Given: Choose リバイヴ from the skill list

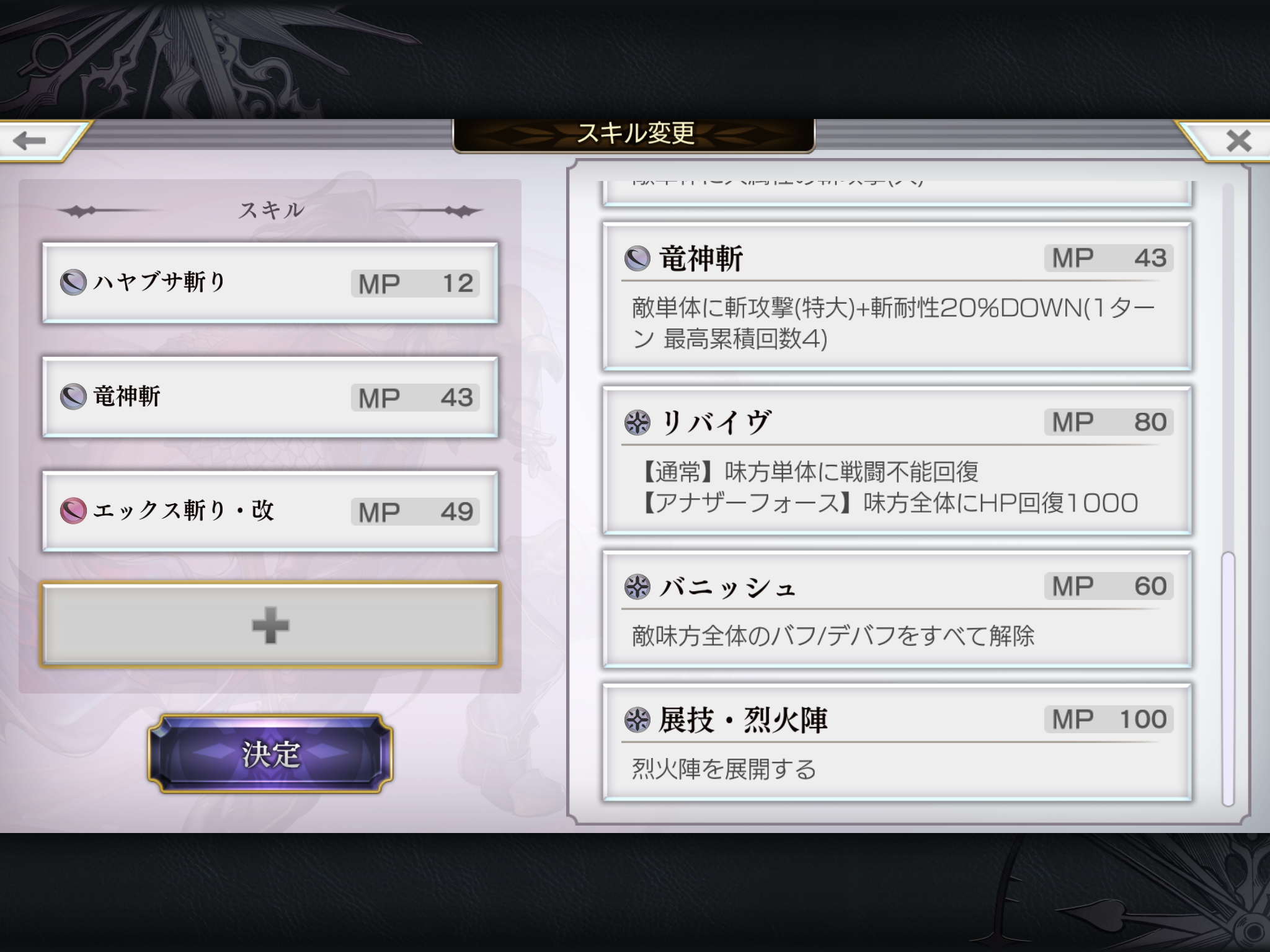Looking at the screenshot, I should point(897,461).
